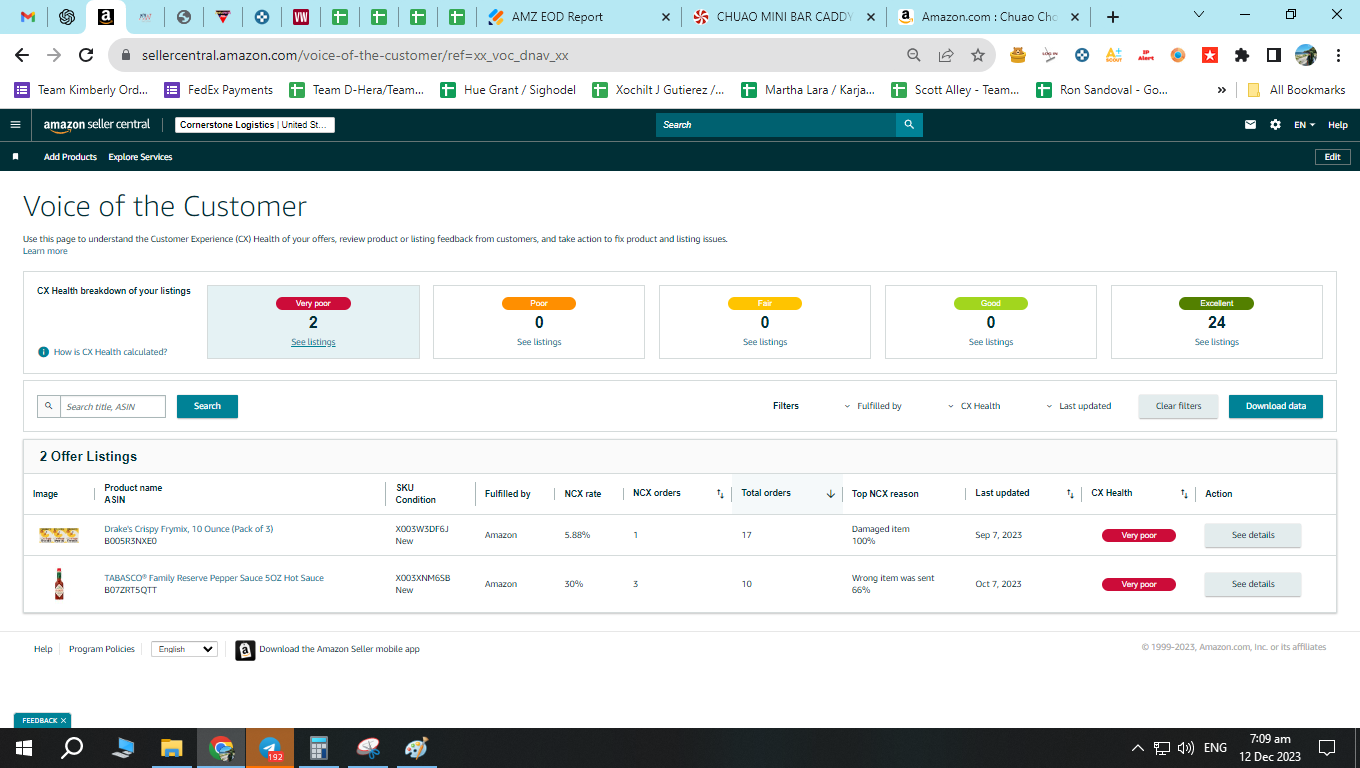Go back with the browser back arrow
The height and width of the screenshot is (768, 1360).
22,55
